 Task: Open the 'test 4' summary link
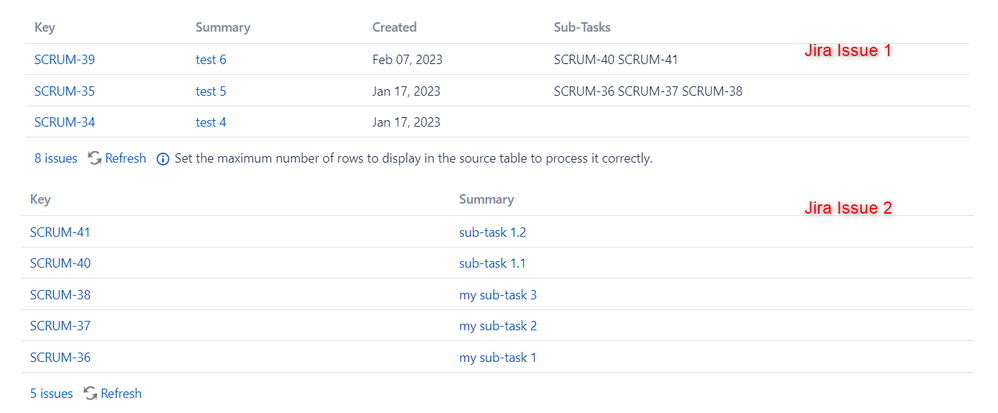211,122
